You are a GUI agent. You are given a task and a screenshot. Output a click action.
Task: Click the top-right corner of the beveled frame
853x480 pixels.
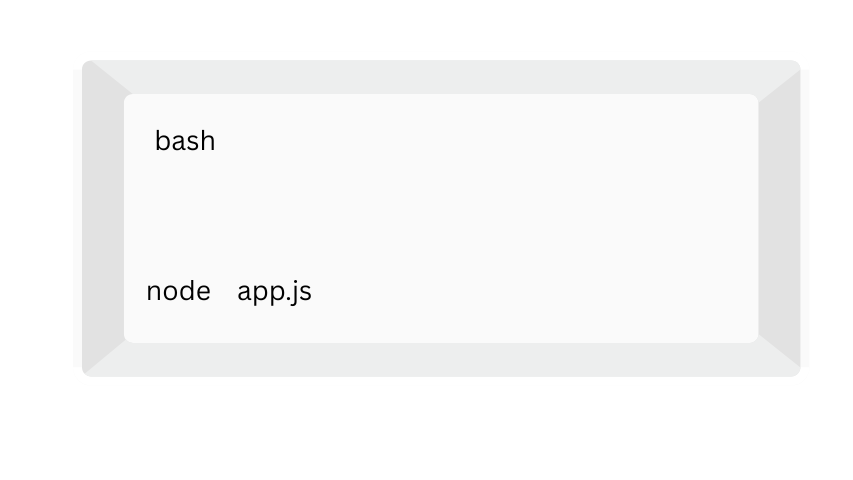coord(792,68)
